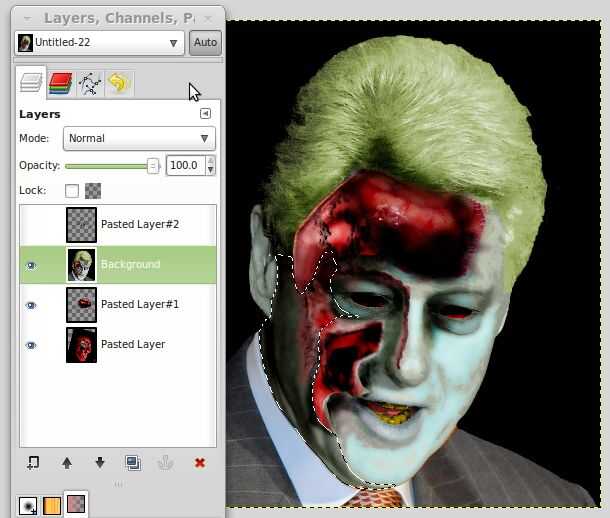Click the 'Pasted Layer#2' layer name
This screenshot has width=610, height=518.
tap(140, 224)
